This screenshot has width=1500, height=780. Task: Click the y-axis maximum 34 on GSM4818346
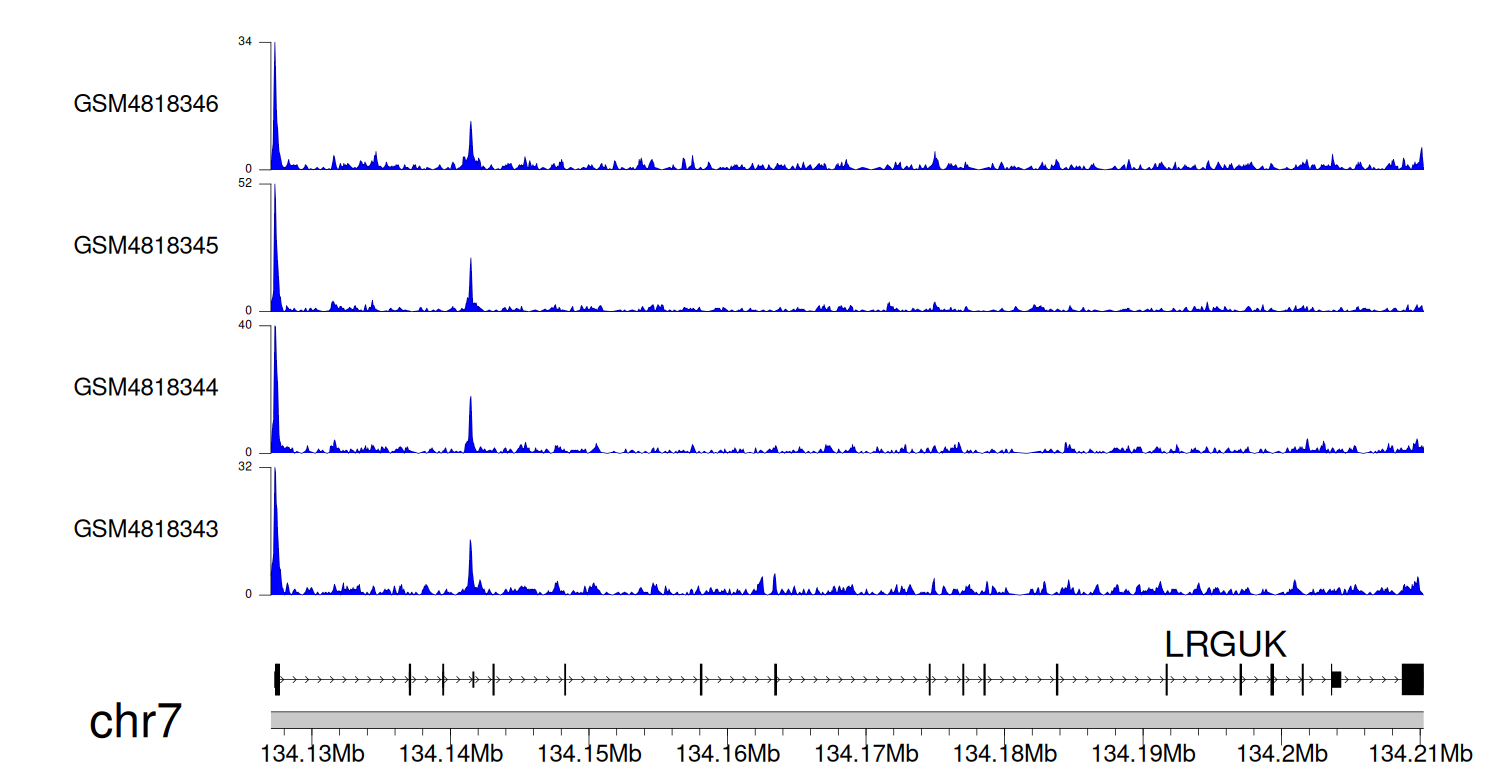click(245, 42)
